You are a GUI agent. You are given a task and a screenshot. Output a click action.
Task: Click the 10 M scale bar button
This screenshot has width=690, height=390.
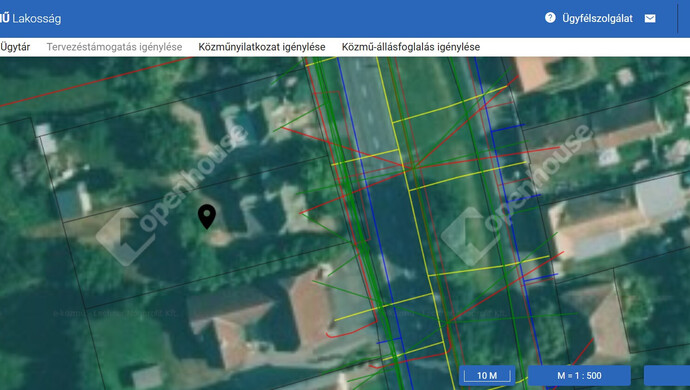point(487,375)
